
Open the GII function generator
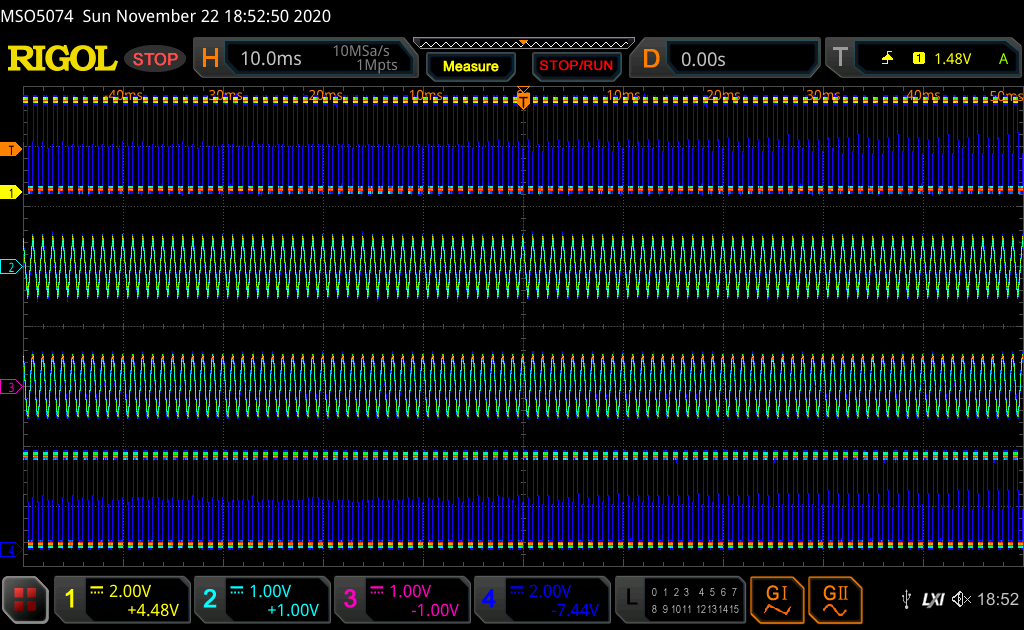pos(835,600)
